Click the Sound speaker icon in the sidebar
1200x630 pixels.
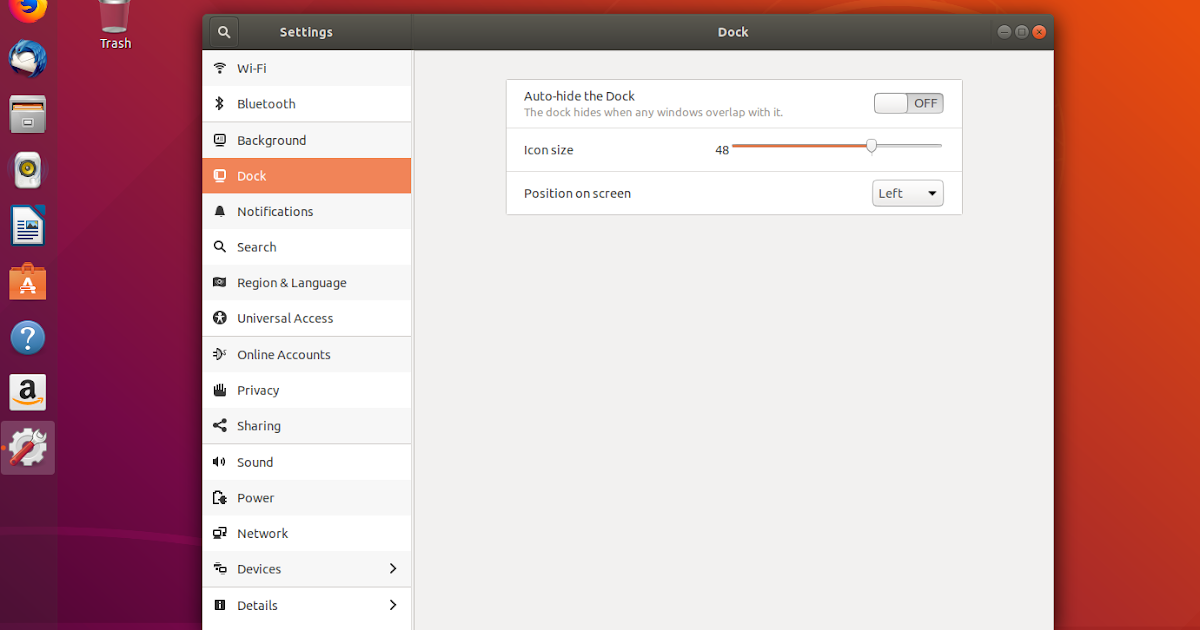point(220,462)
